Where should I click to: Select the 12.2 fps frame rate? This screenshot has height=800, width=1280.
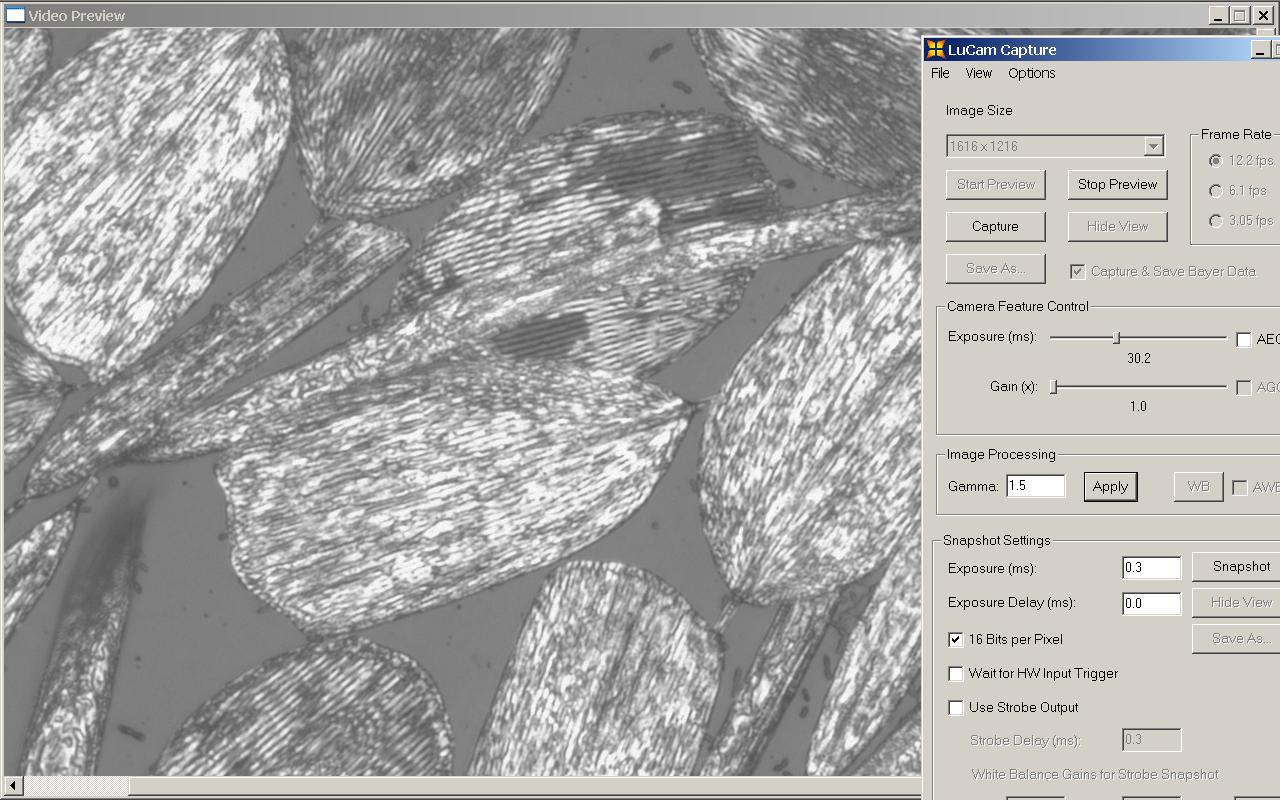(x=1216, y=161)
